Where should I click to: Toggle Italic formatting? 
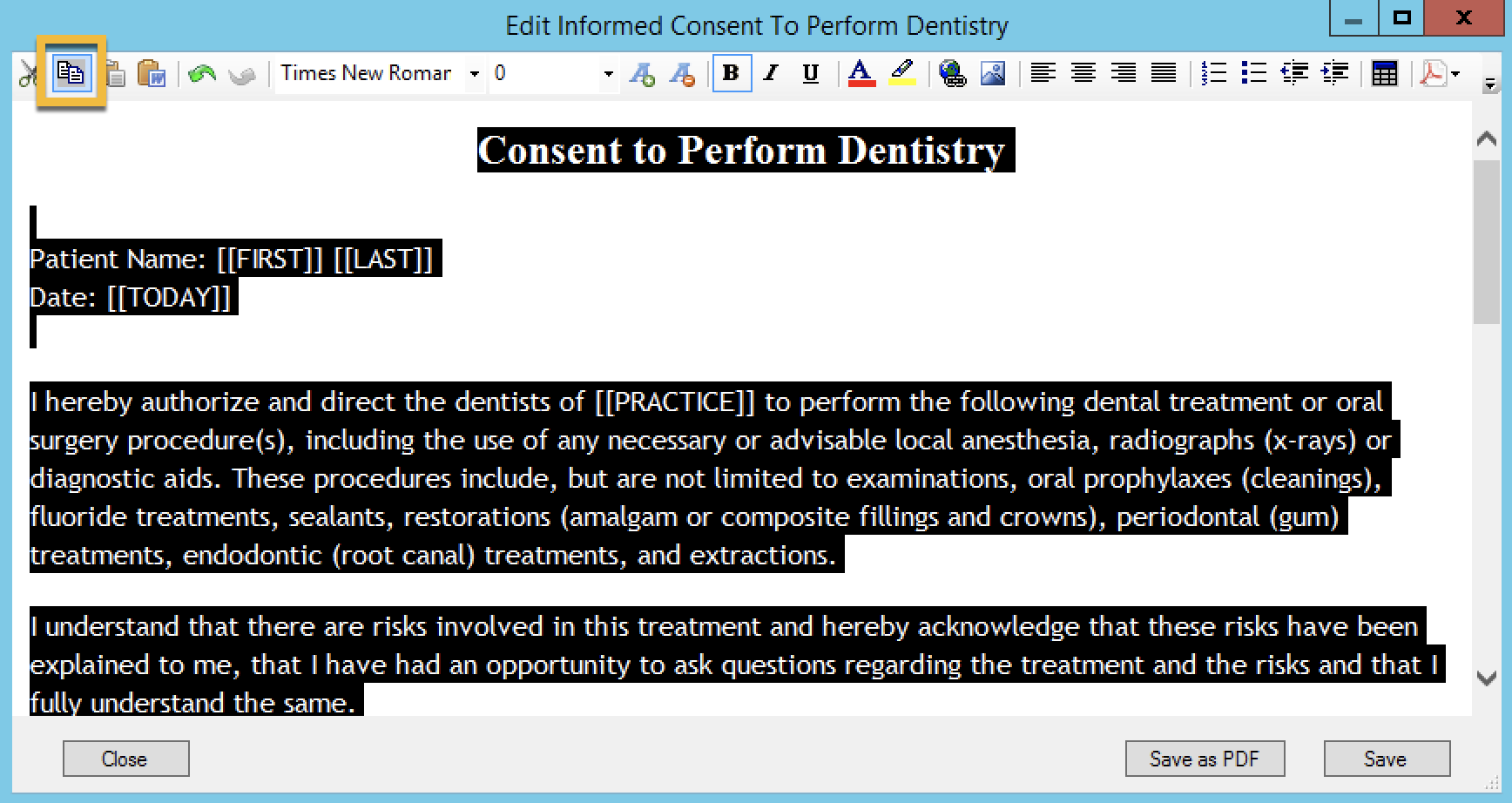coord(771,73)
